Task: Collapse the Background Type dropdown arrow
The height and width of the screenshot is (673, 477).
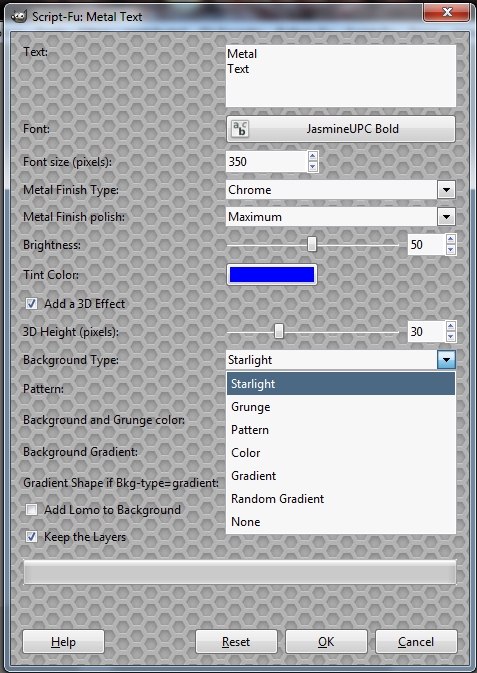Action: [446, 360]
